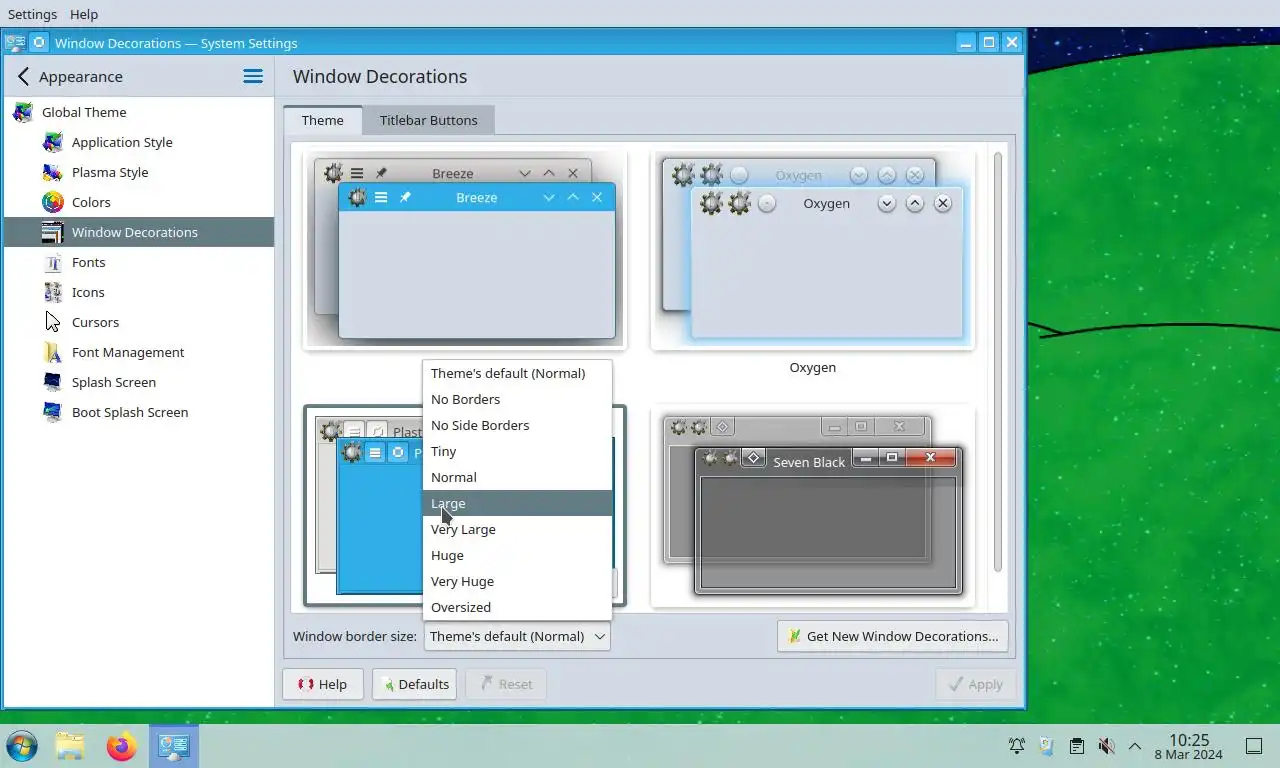Click the Window Decorations sidebar icon
The width and height of the screenshot is (1280, 768).
[x=53, y=232]
